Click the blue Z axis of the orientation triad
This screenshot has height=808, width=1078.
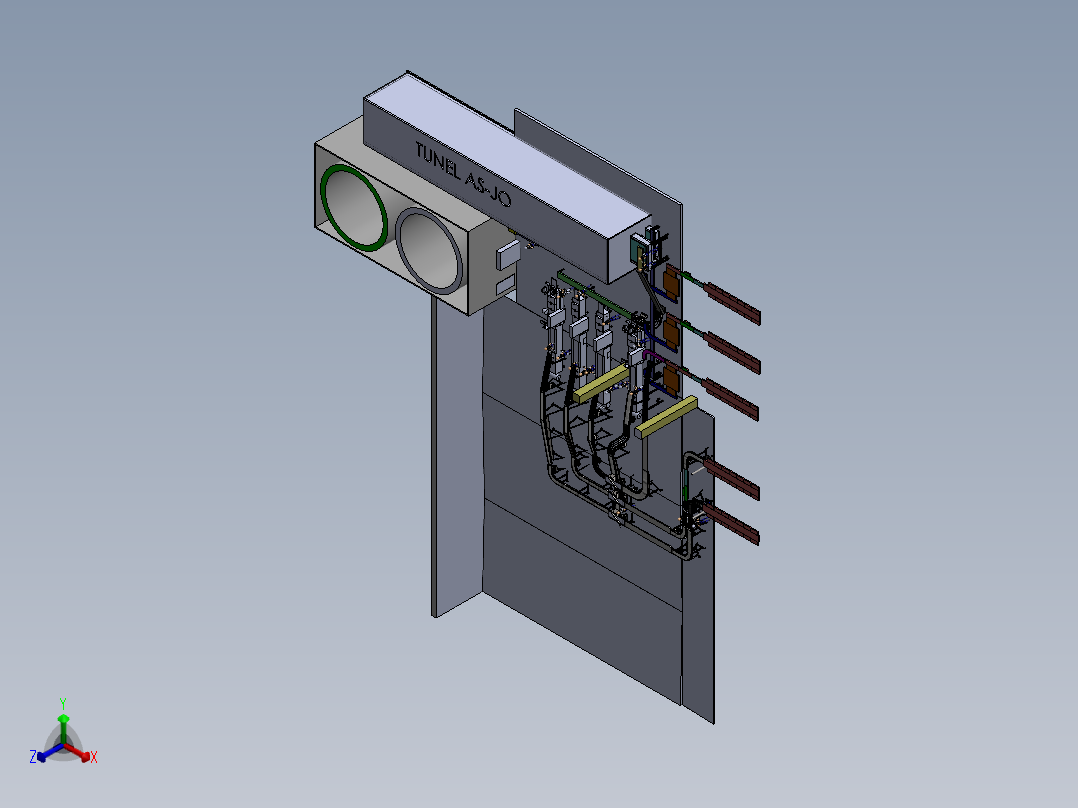50,752
